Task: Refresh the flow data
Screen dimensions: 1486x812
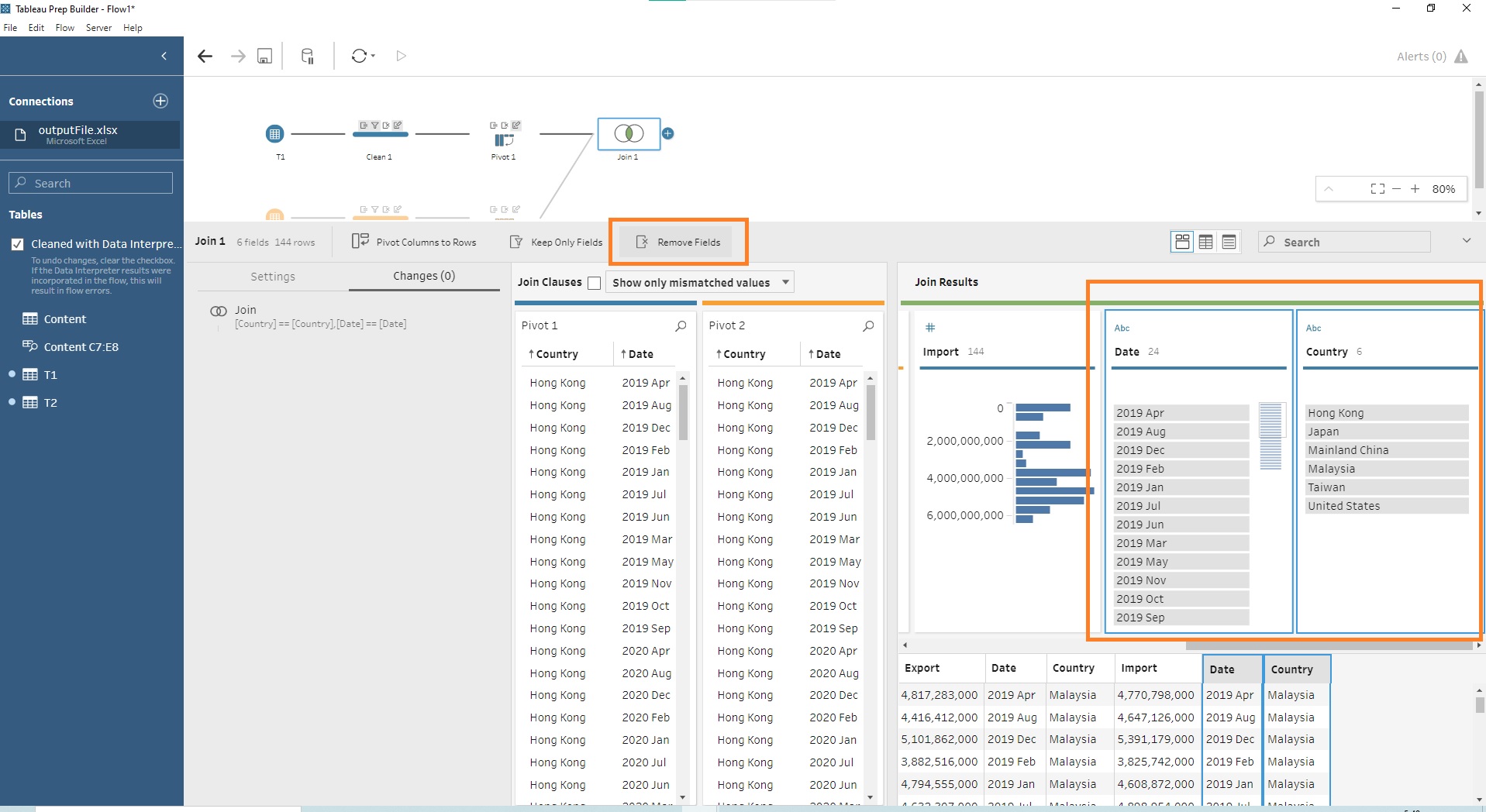Action: point(359,56)
